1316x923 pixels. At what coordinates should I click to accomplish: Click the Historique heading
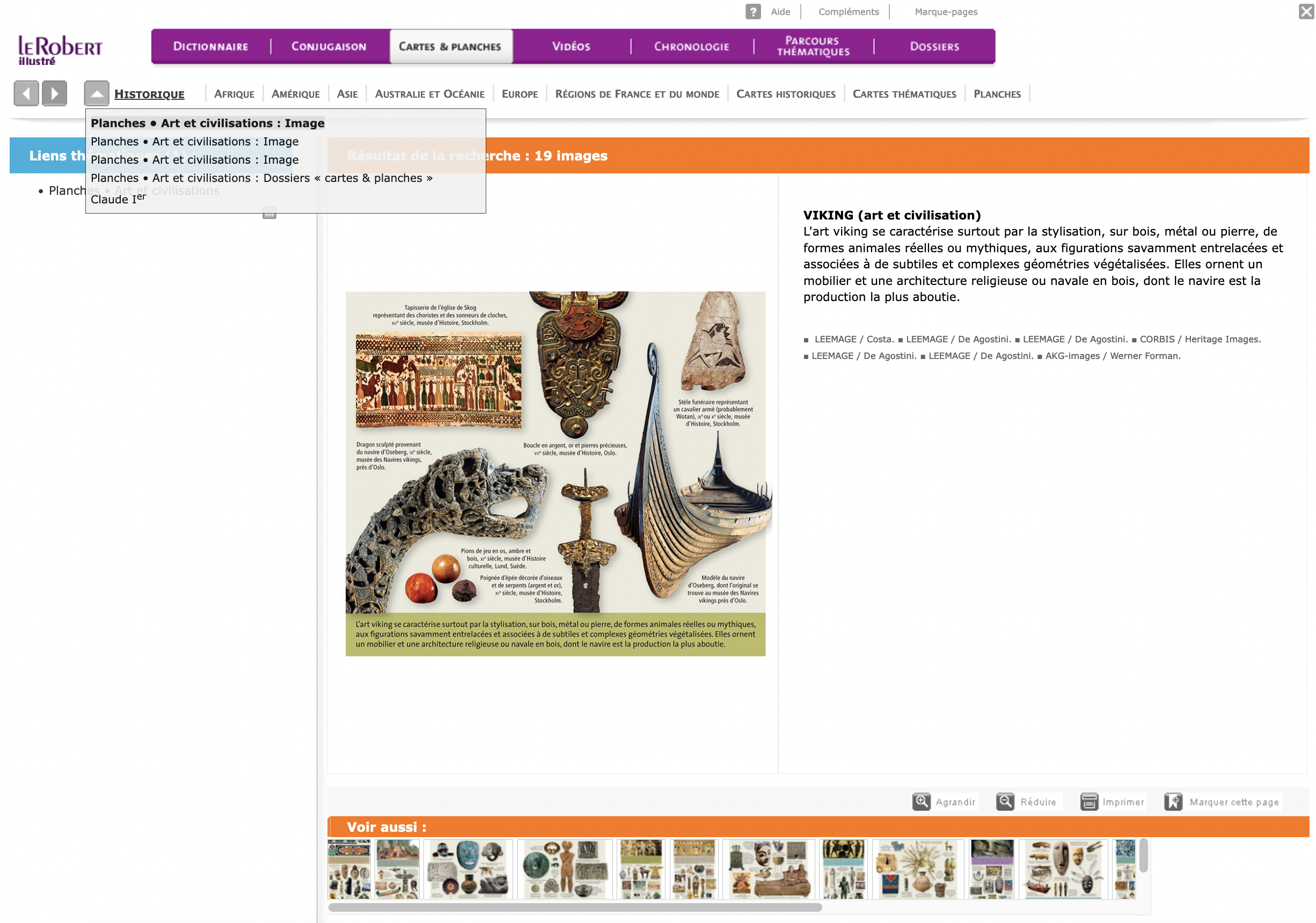[x=149, y=94]
